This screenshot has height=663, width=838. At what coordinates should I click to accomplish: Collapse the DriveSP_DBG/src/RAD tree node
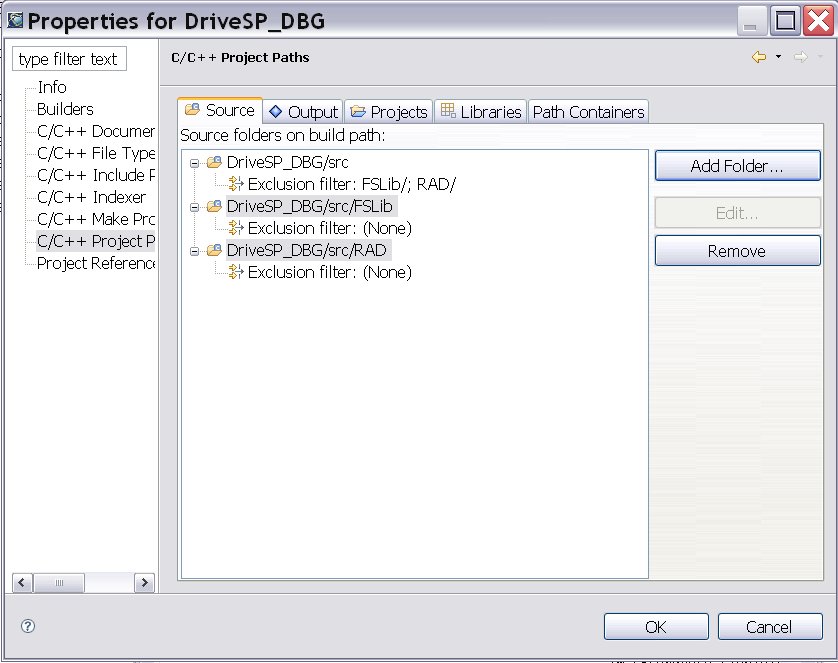195,251
